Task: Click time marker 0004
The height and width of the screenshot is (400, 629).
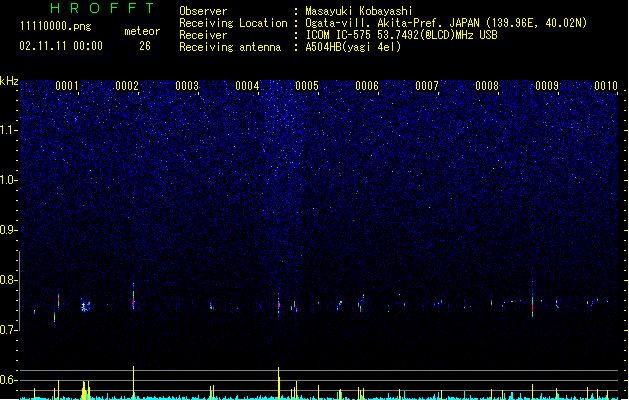Action: point(247,86)
